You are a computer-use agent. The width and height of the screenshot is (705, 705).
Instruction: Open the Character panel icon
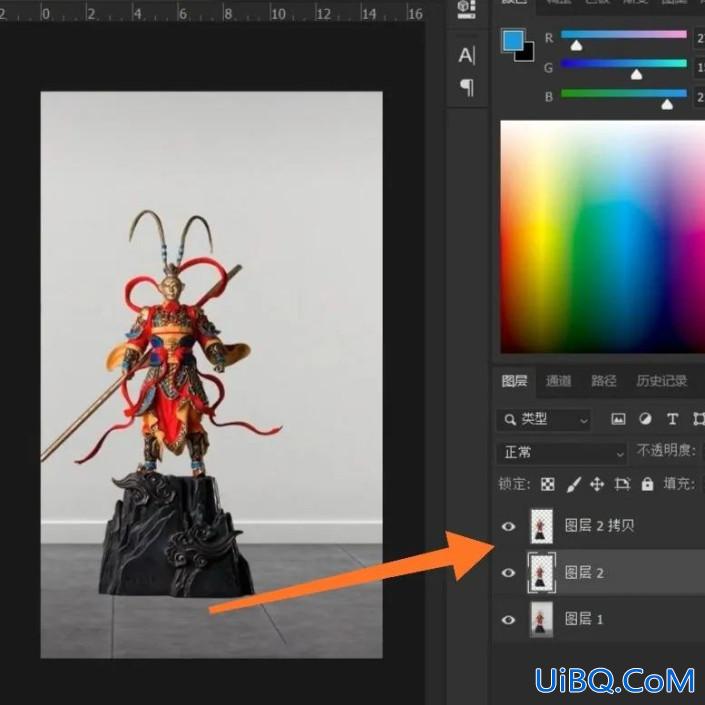467,56
